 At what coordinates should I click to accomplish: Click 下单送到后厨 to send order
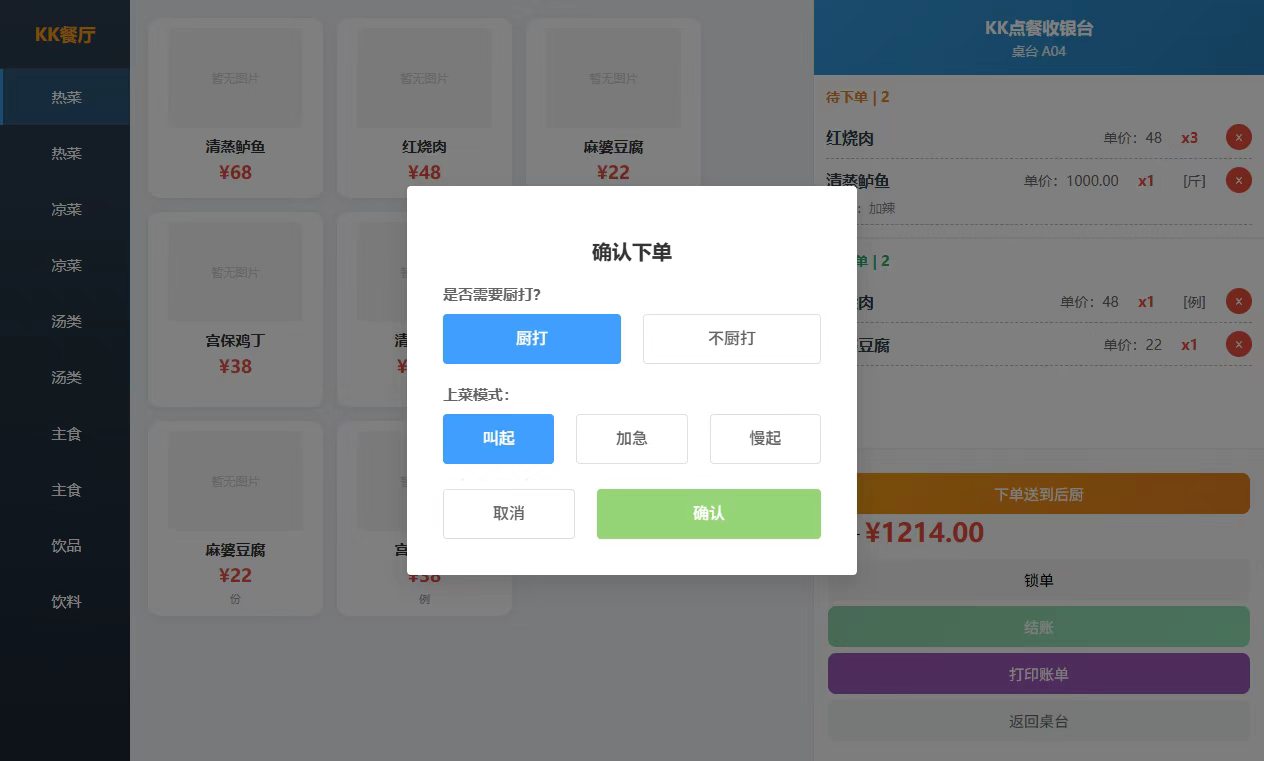(1039, 494)
